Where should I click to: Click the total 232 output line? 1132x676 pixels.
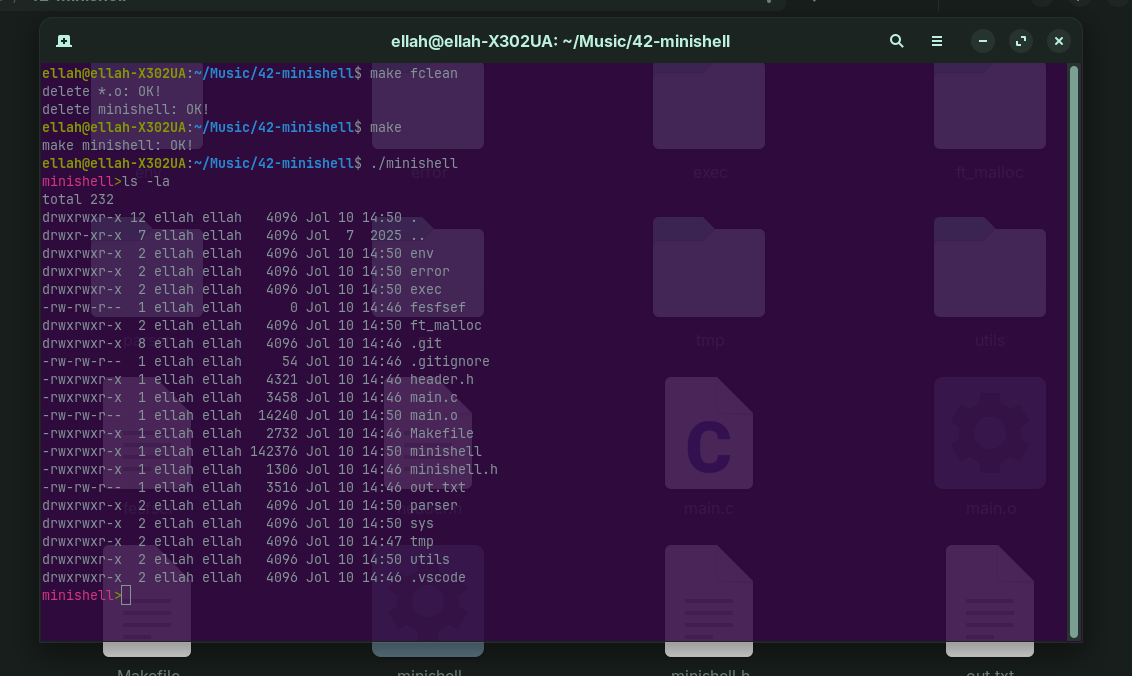pos(78,199)
